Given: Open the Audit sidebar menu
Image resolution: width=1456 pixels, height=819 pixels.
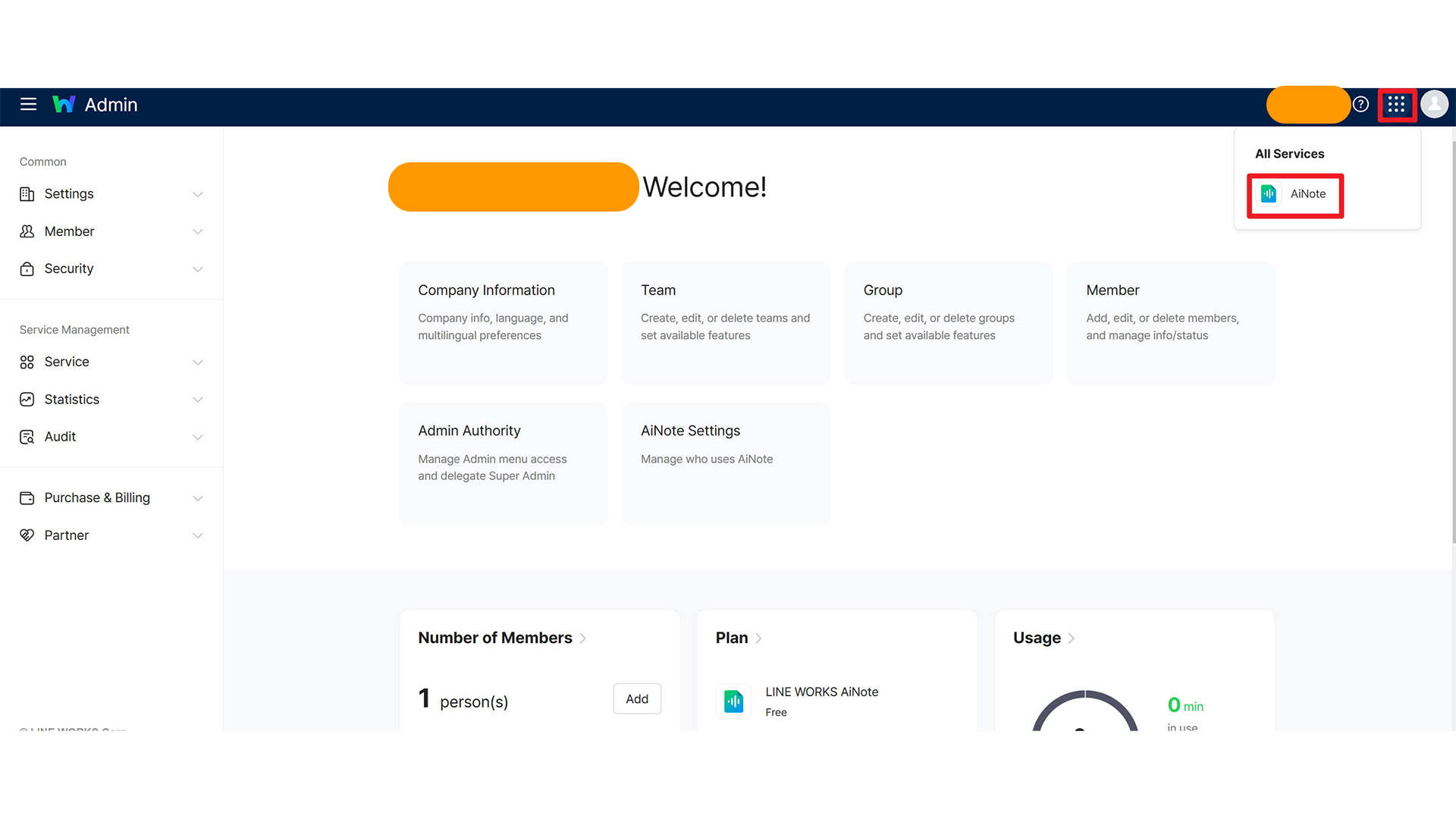Looking at the screenshot, I should [x=111, y=437].
